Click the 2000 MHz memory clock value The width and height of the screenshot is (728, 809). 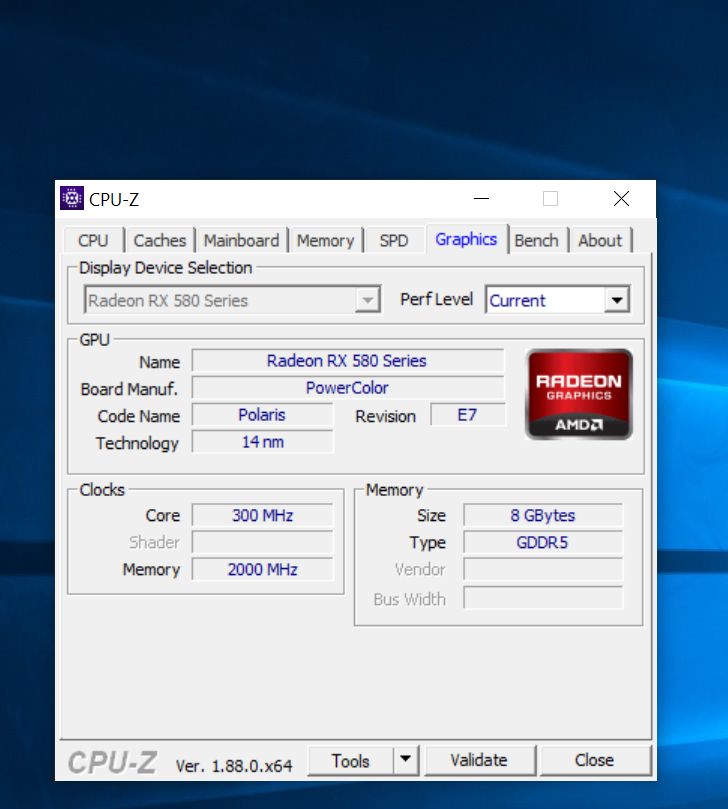tap(263, 569)
